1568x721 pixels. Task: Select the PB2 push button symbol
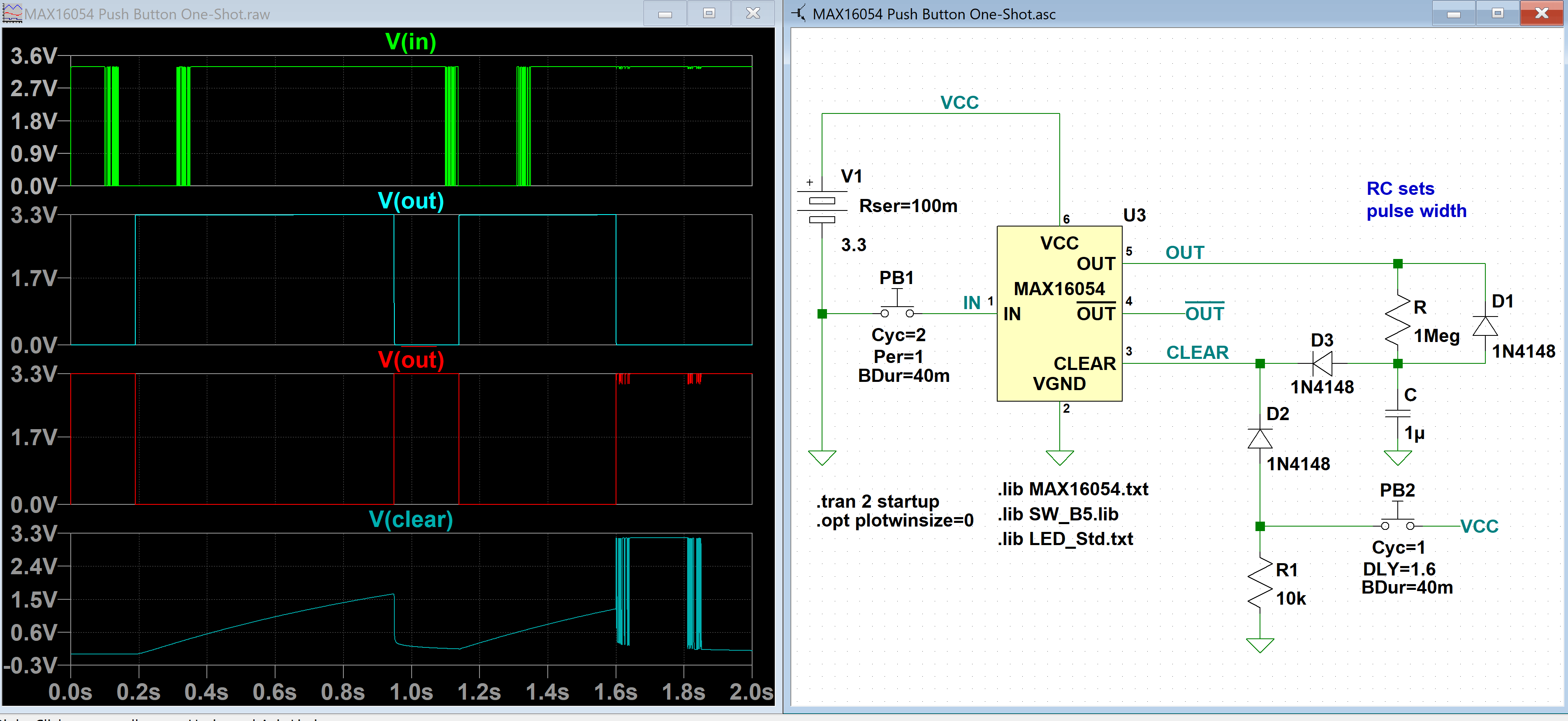point(1398,516)
